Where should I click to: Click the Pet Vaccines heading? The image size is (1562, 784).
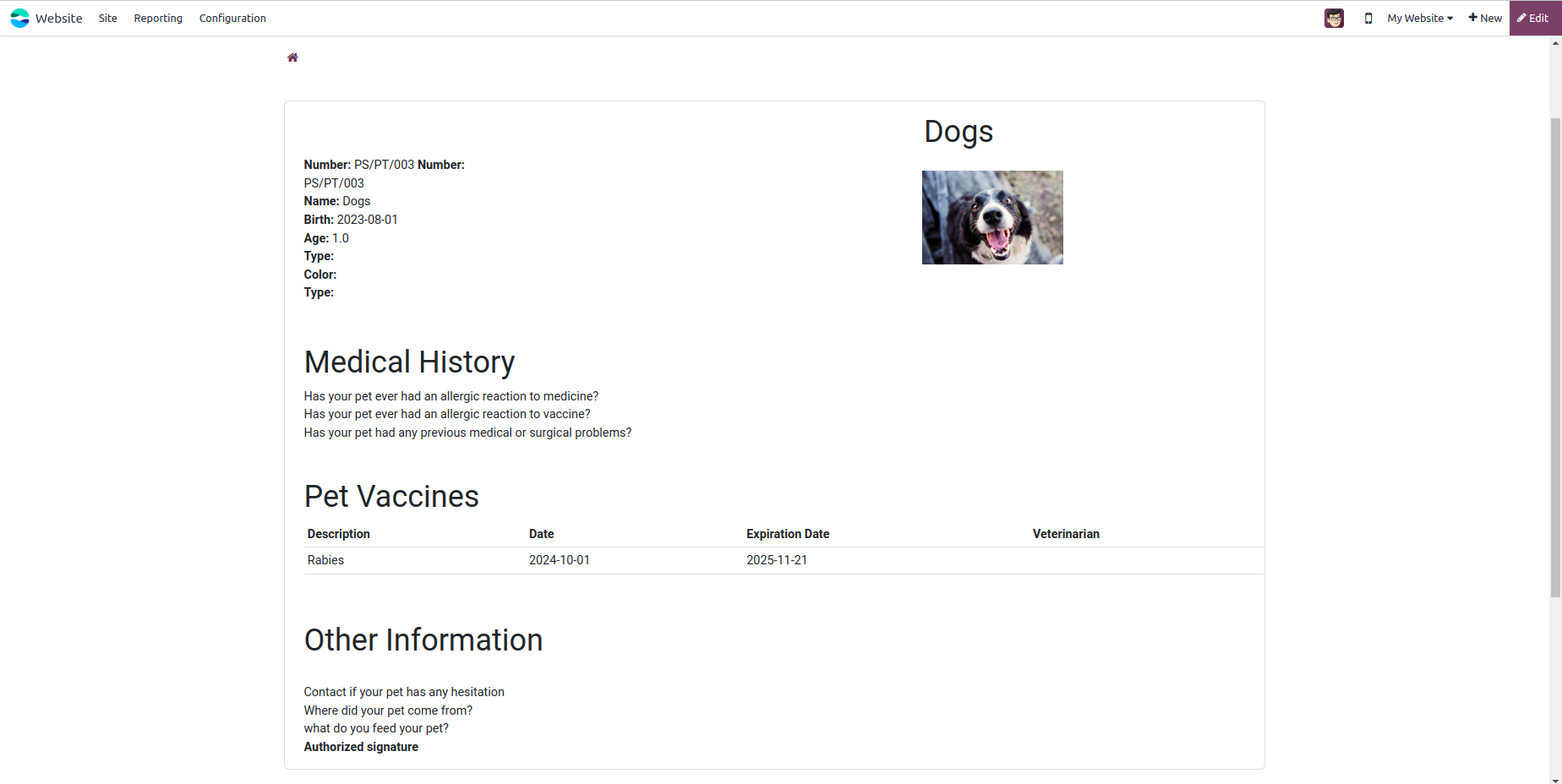(391, 496)
